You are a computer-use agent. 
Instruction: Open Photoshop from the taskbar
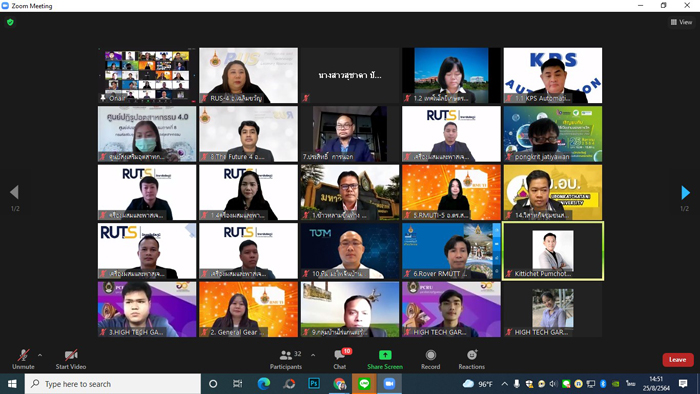click(x=314, y=384)
